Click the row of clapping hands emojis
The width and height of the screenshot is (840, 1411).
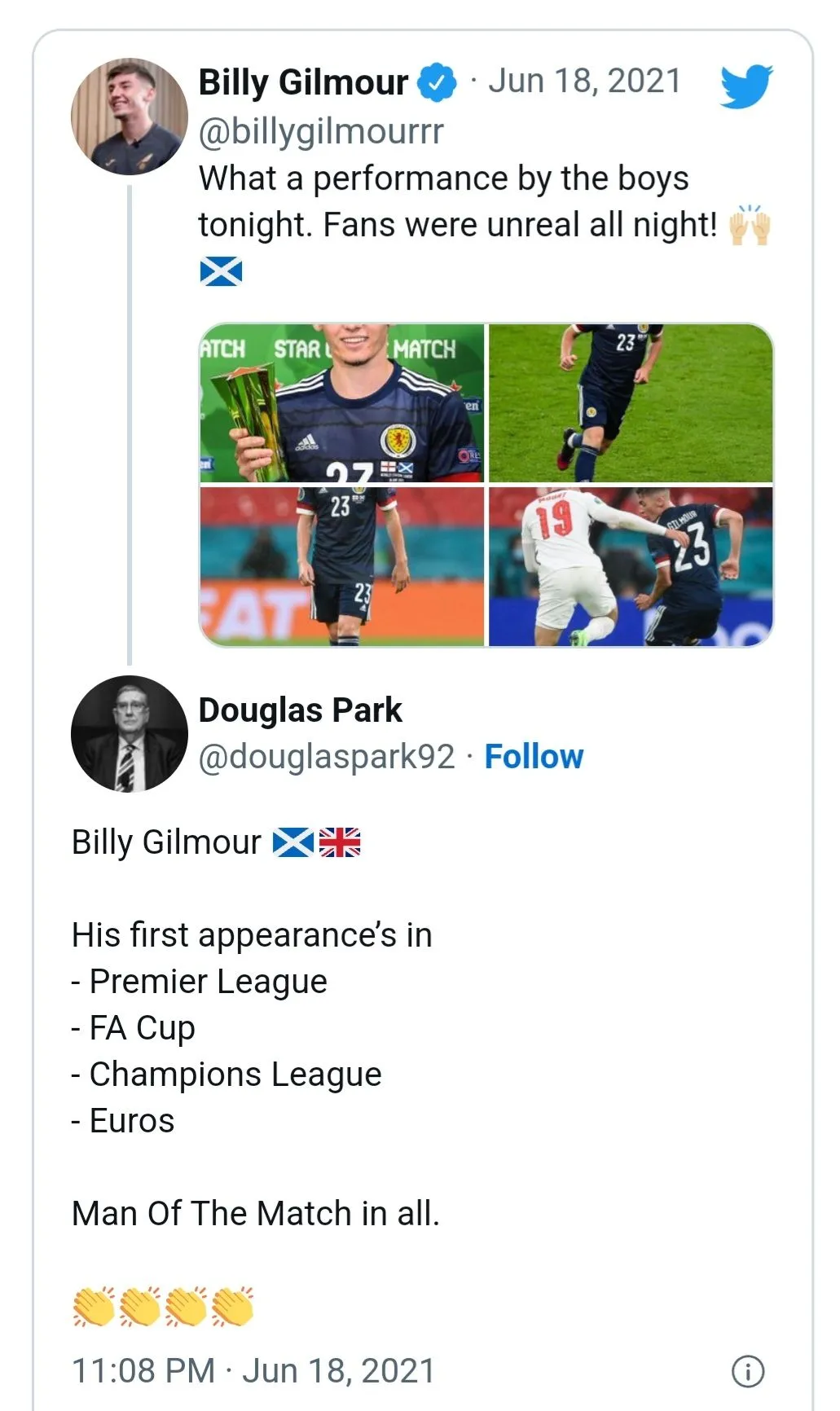[x=163, y=1307]
